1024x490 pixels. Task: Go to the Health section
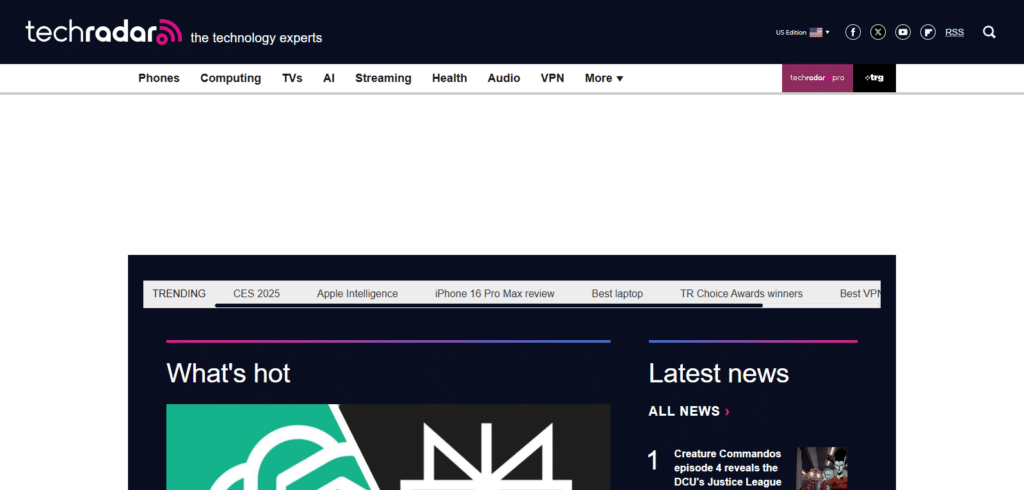coord(449,78)
